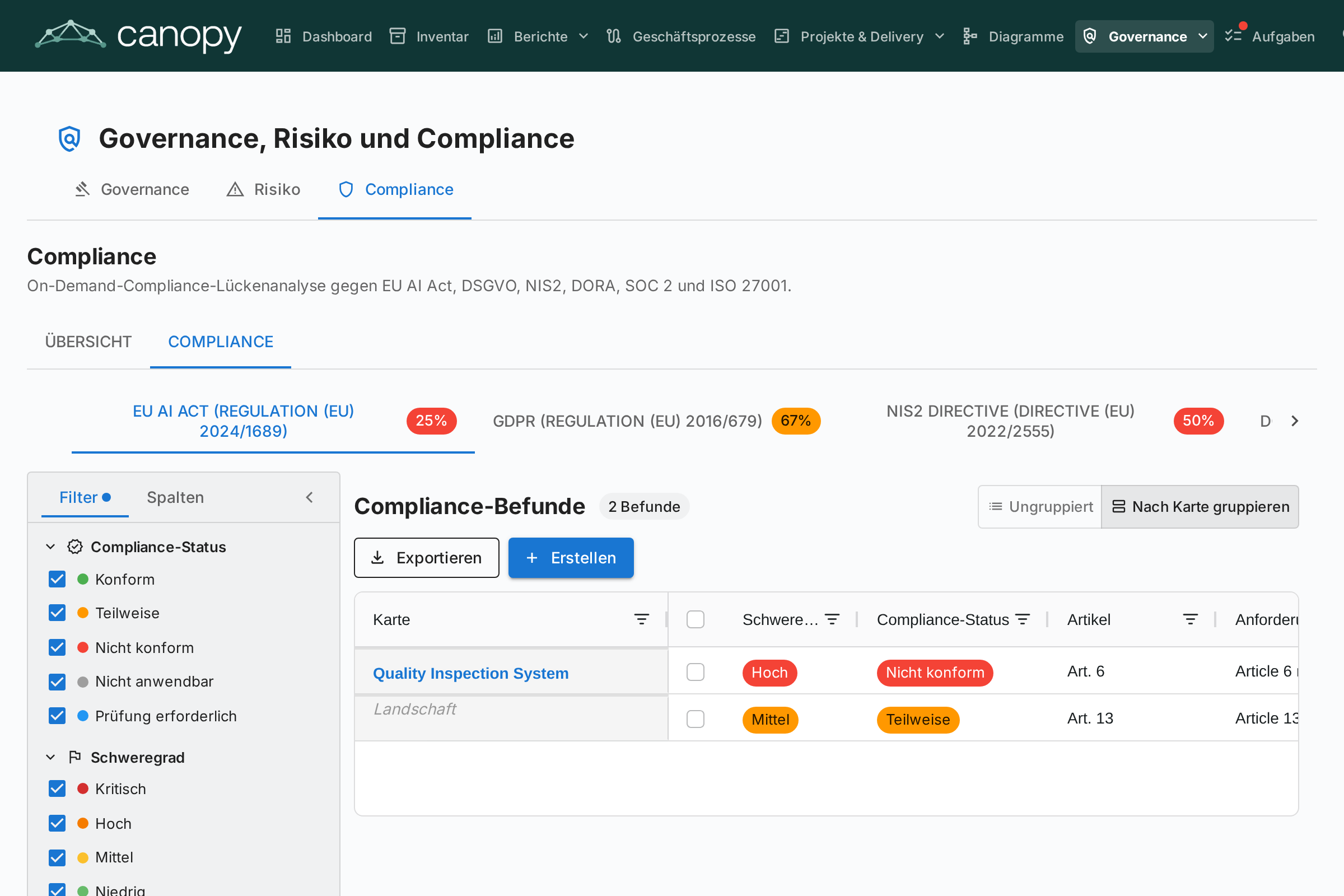Uncheck the Prüfung erforderlich filter

point(57,716)
